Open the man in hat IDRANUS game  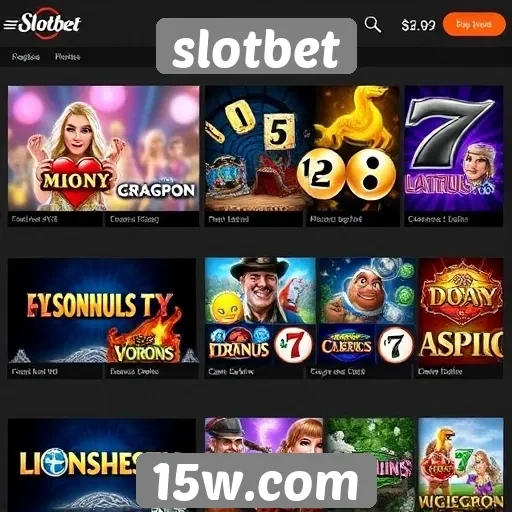coord(260,311)
